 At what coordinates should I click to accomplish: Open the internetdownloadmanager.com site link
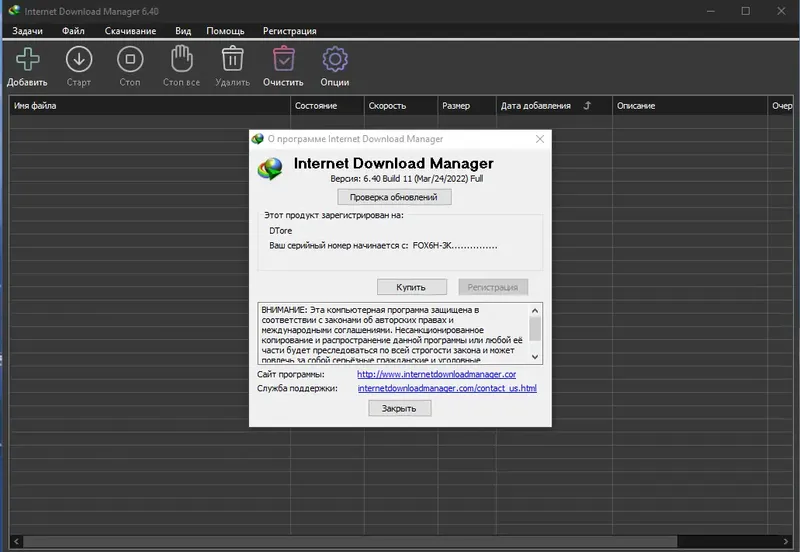pos(436,374)
